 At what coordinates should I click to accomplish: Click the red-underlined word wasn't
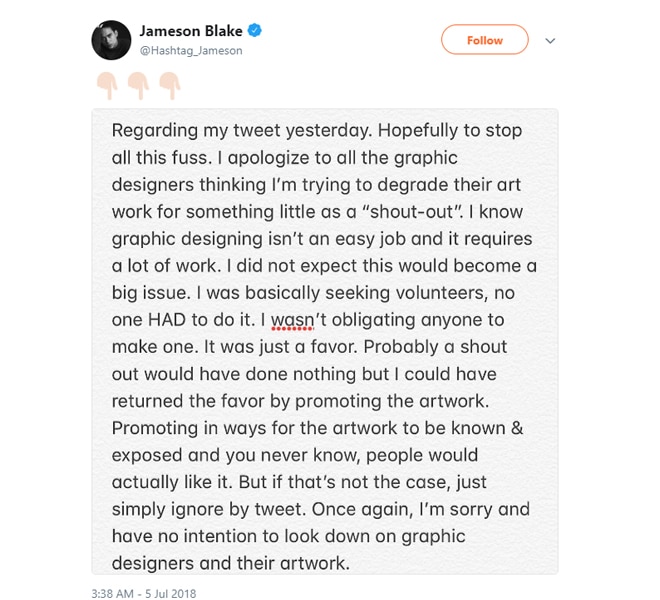[x=298, y=320]
